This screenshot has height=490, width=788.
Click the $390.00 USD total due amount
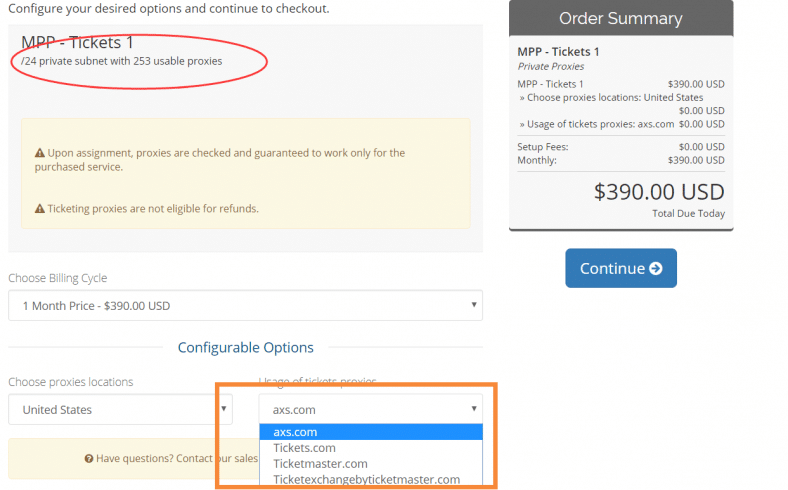659,192
